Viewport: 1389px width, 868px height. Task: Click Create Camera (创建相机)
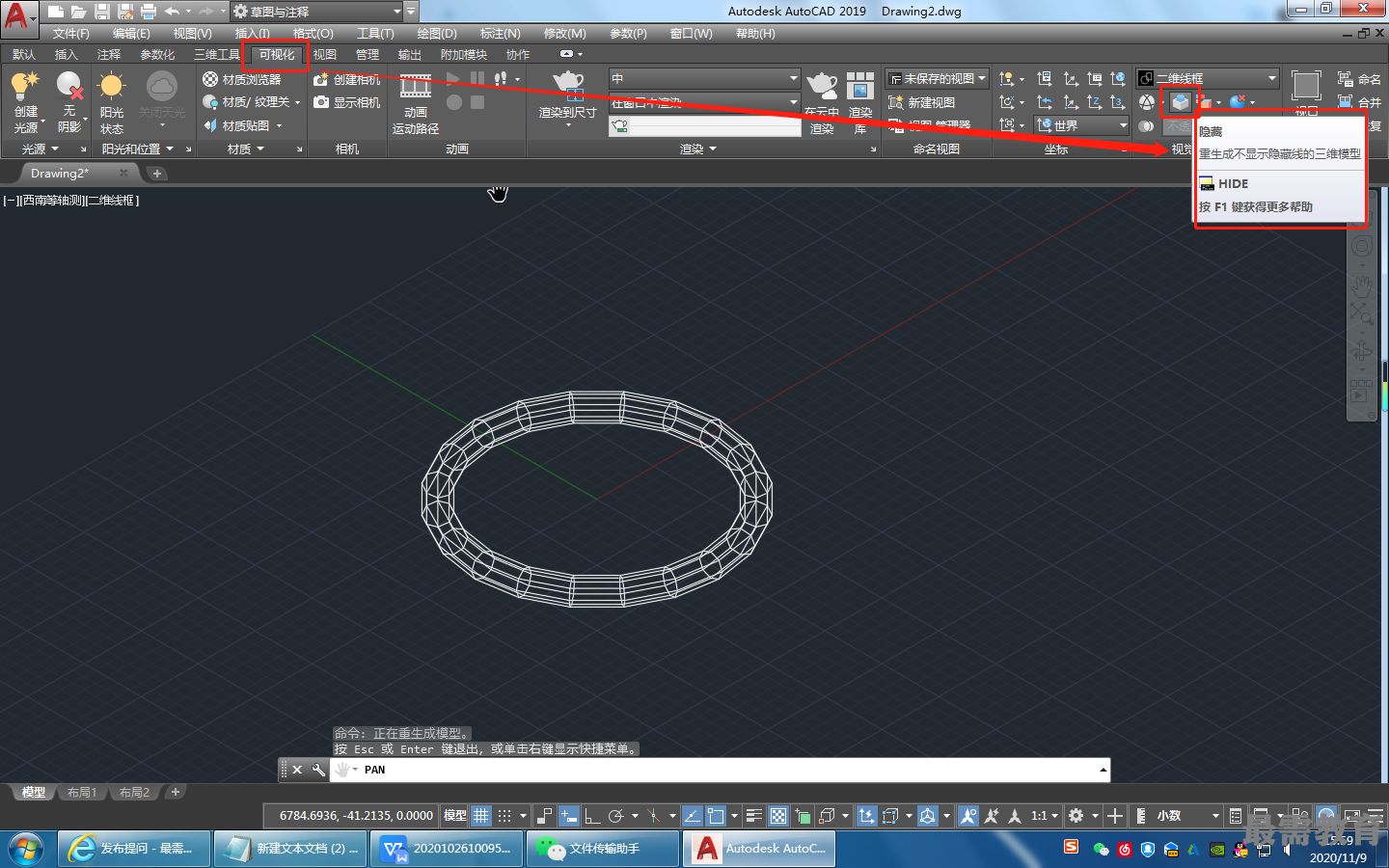tap(347, 79)
